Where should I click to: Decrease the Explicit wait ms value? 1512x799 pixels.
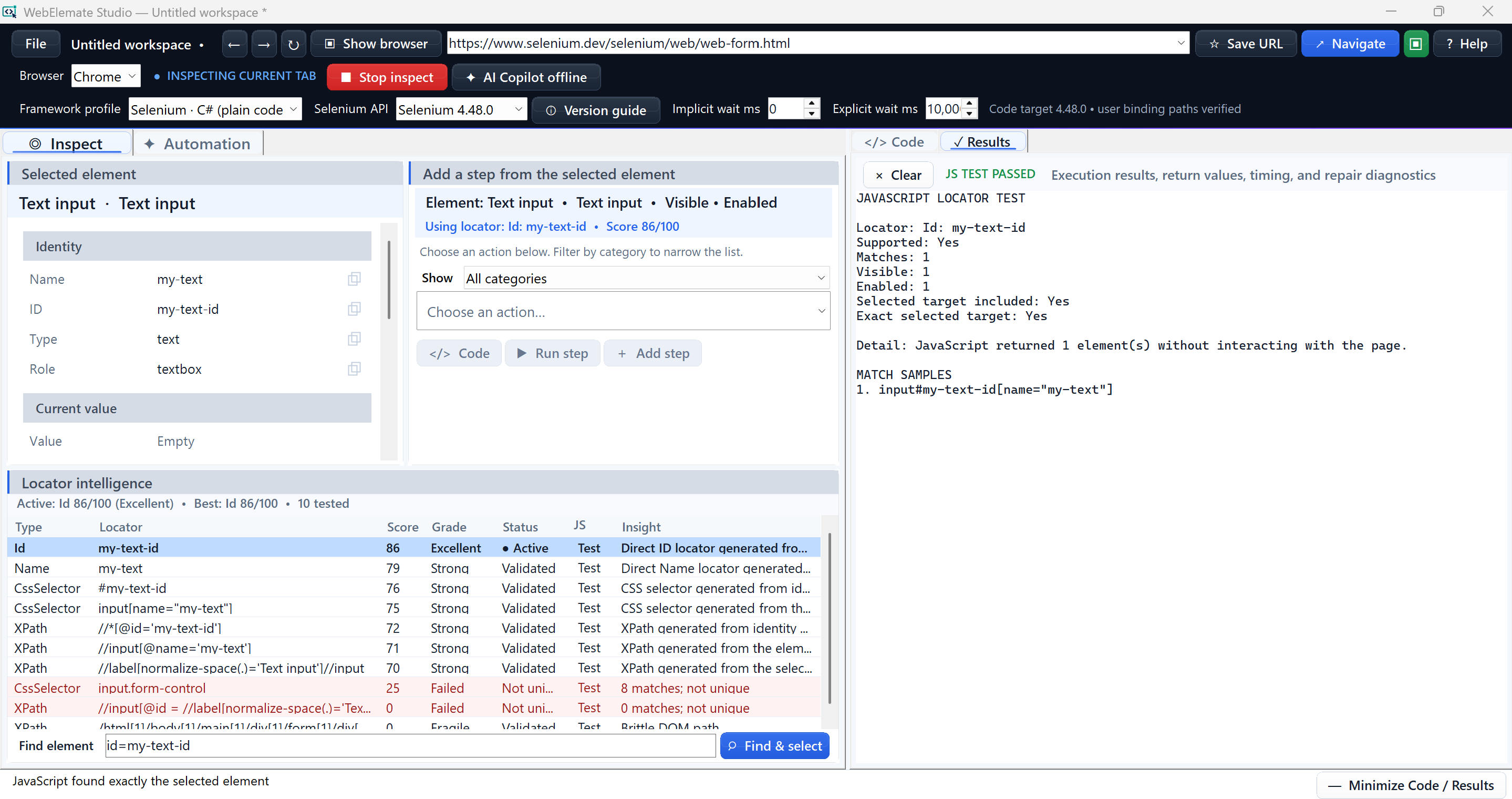coord(970,114)
